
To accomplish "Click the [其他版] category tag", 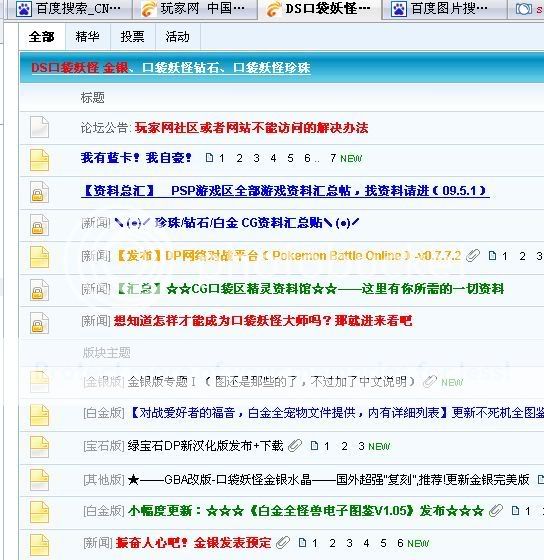I will (x=104, y=479).
